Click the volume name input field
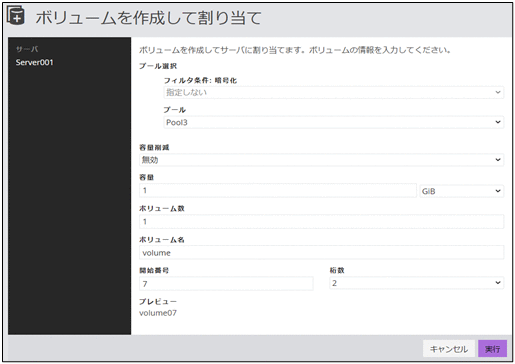Image resolution: width=515 pixels, height=364 pixels. pos(321,253)
